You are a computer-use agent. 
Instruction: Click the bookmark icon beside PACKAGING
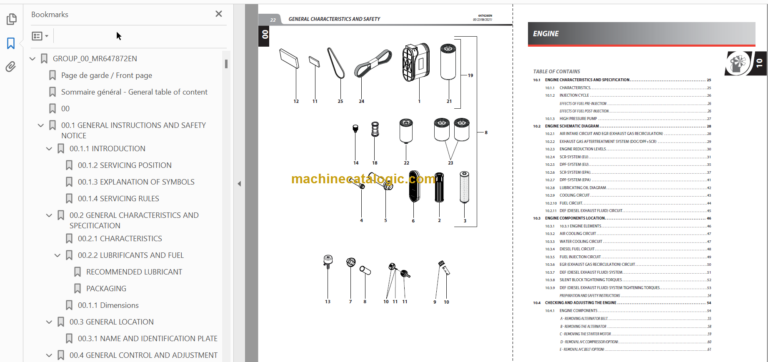coord(77,289)
